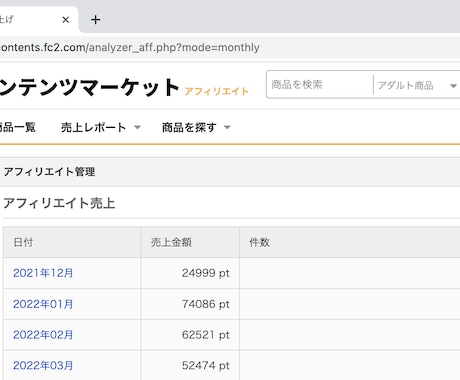Click the コンテンツマーケット logo

(x=89, y=87)
